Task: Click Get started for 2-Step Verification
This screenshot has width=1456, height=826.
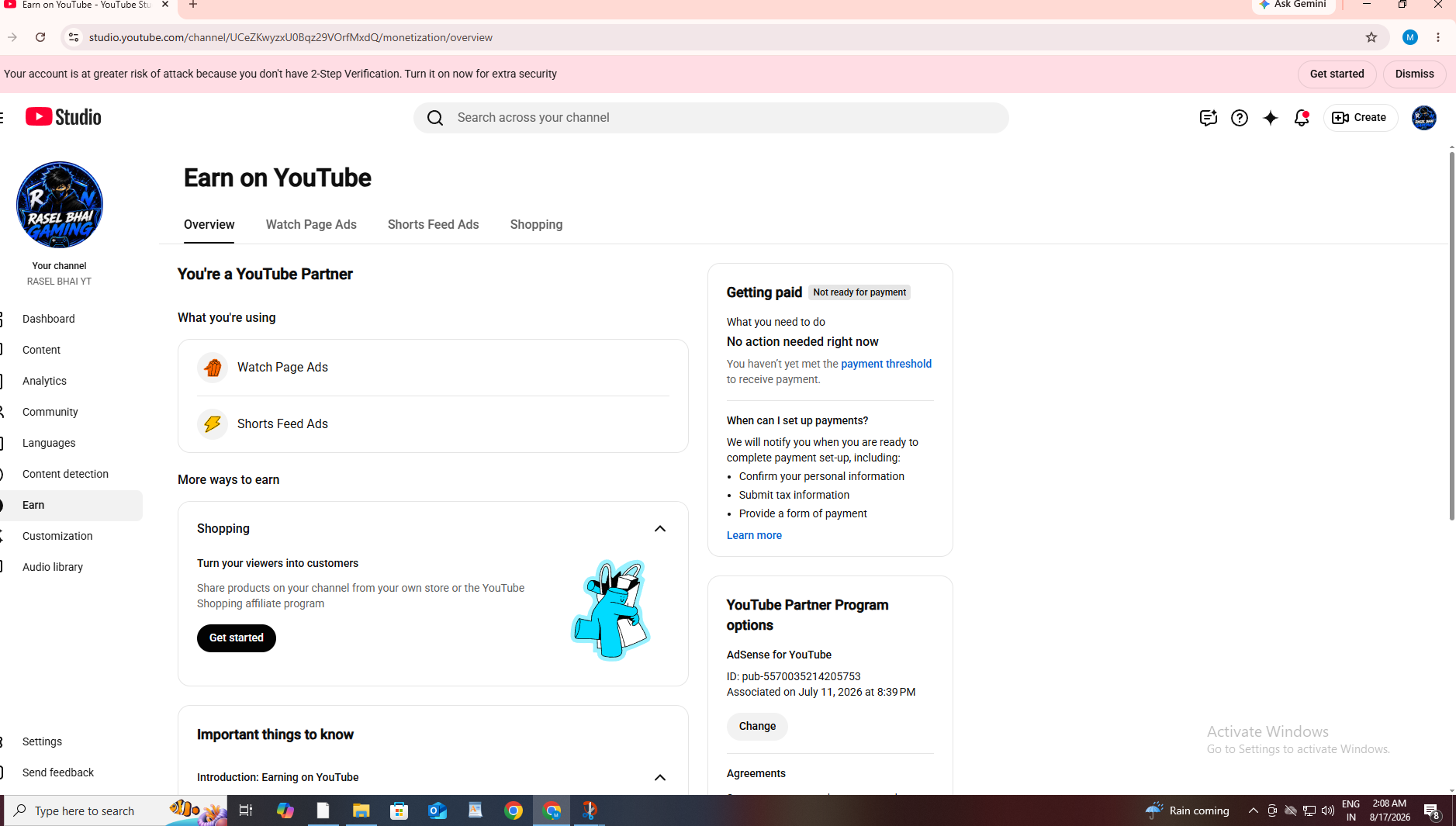Action: (x=1337, y=74)
